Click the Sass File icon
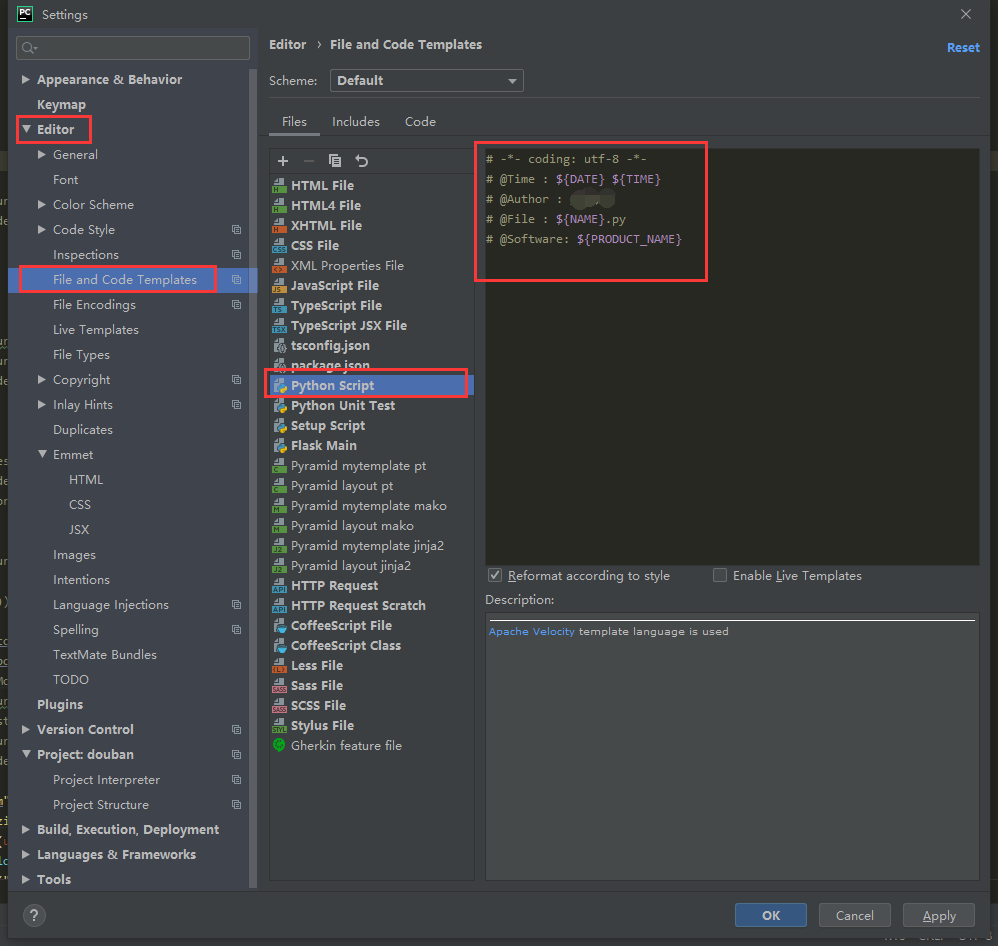Image resolution: width=998 pixels, height=946 pixels. pyautogui.click(x=279, y=686)
